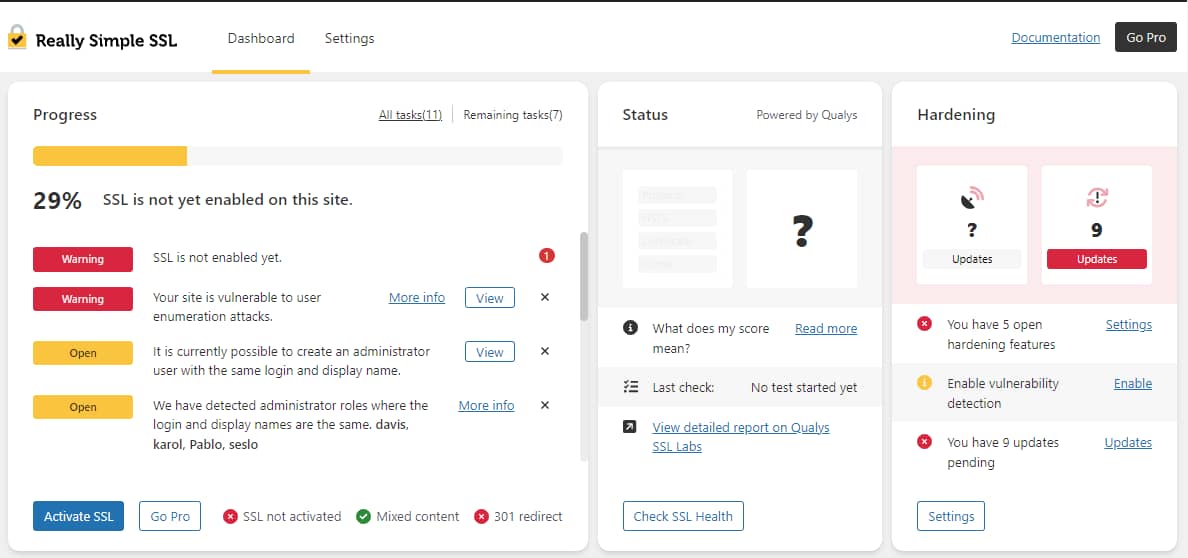Screen dimensions: 1188x558
Task: Dismiss the detected administrator roles notice
Action: (x=545, y=405)
